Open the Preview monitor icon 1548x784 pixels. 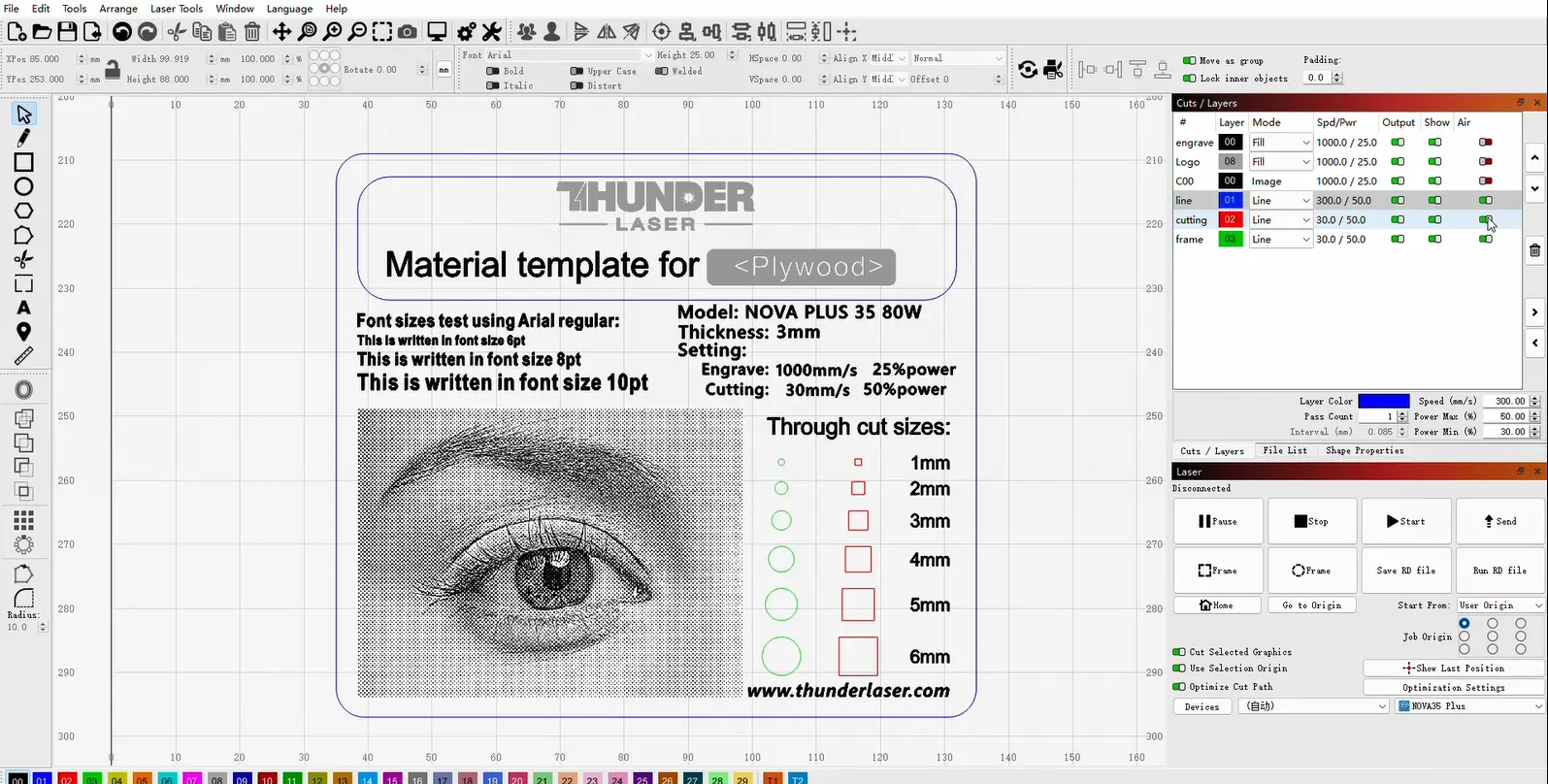pos(437,32)
